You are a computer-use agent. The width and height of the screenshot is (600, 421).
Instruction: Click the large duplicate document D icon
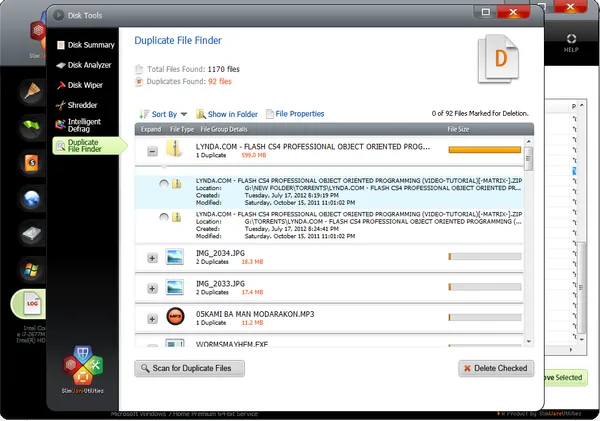coord(499,59)
